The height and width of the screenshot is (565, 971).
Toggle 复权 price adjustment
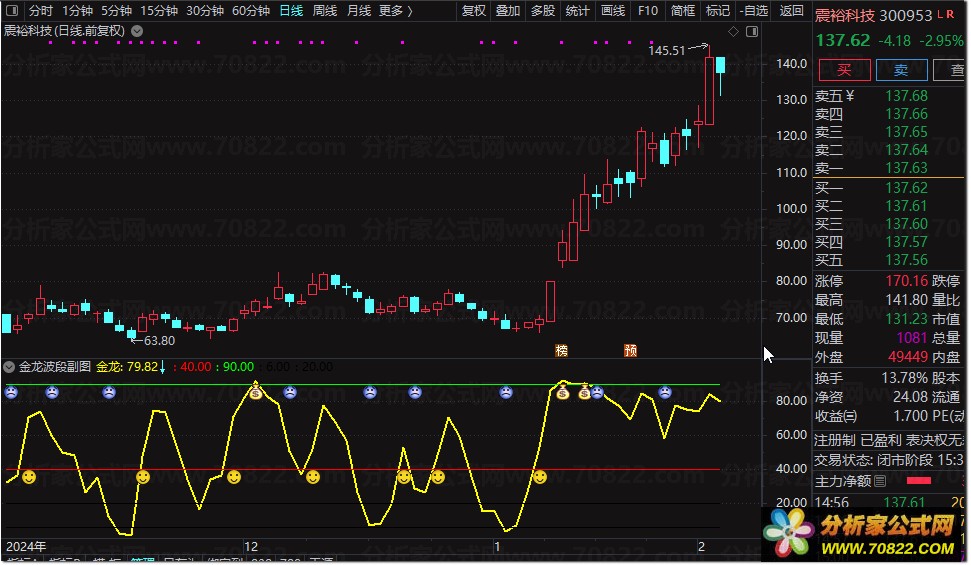tap(474, 11)
